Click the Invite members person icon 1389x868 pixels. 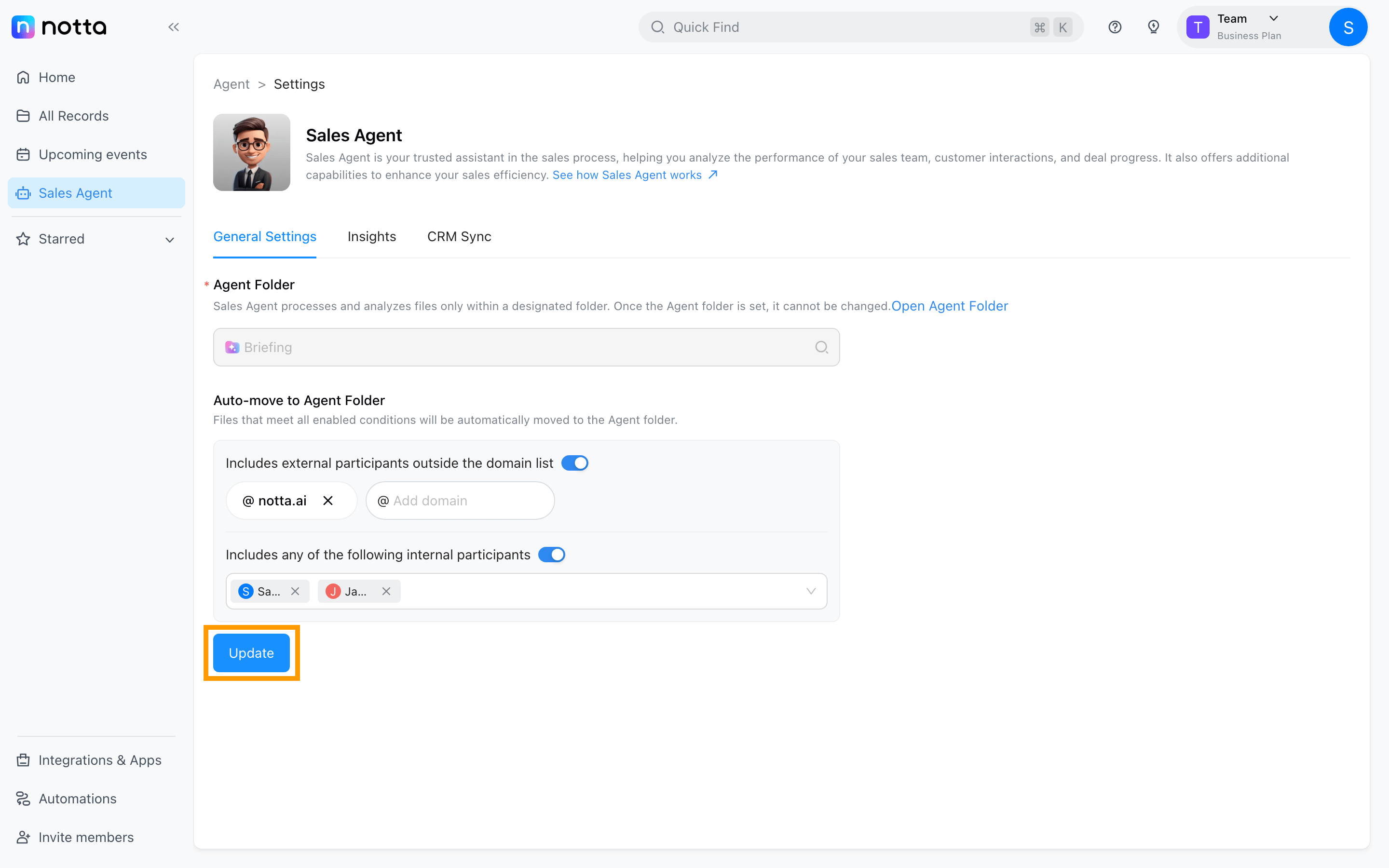23,837
